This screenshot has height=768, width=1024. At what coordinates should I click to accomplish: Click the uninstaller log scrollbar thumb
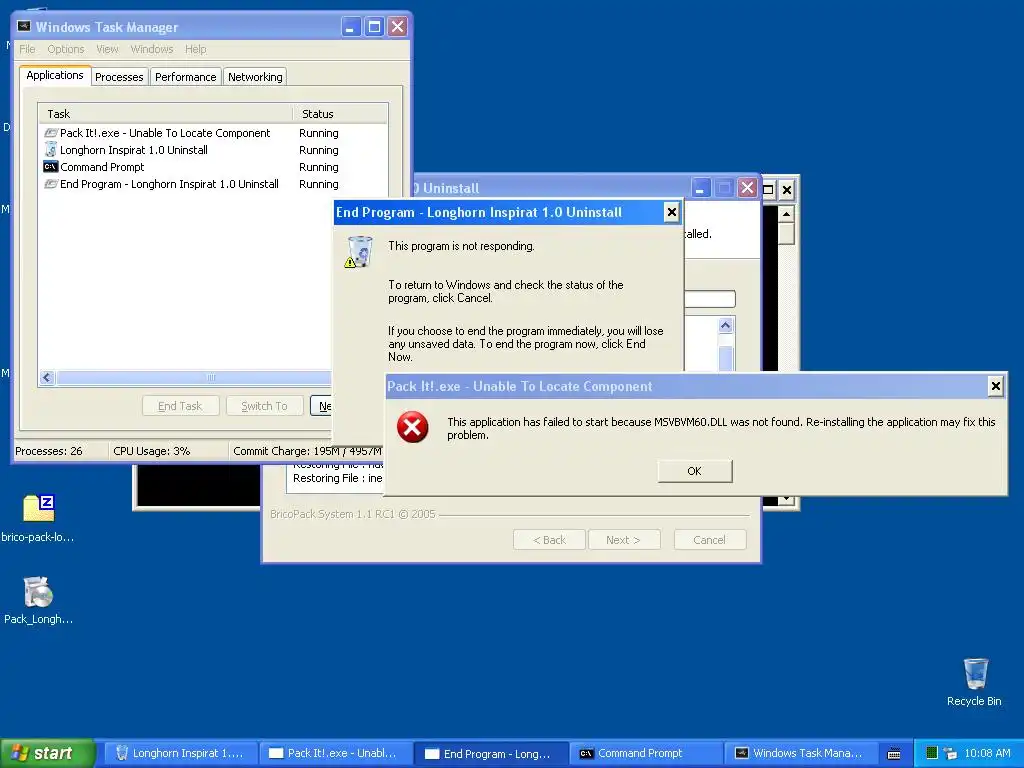[726, 359]
